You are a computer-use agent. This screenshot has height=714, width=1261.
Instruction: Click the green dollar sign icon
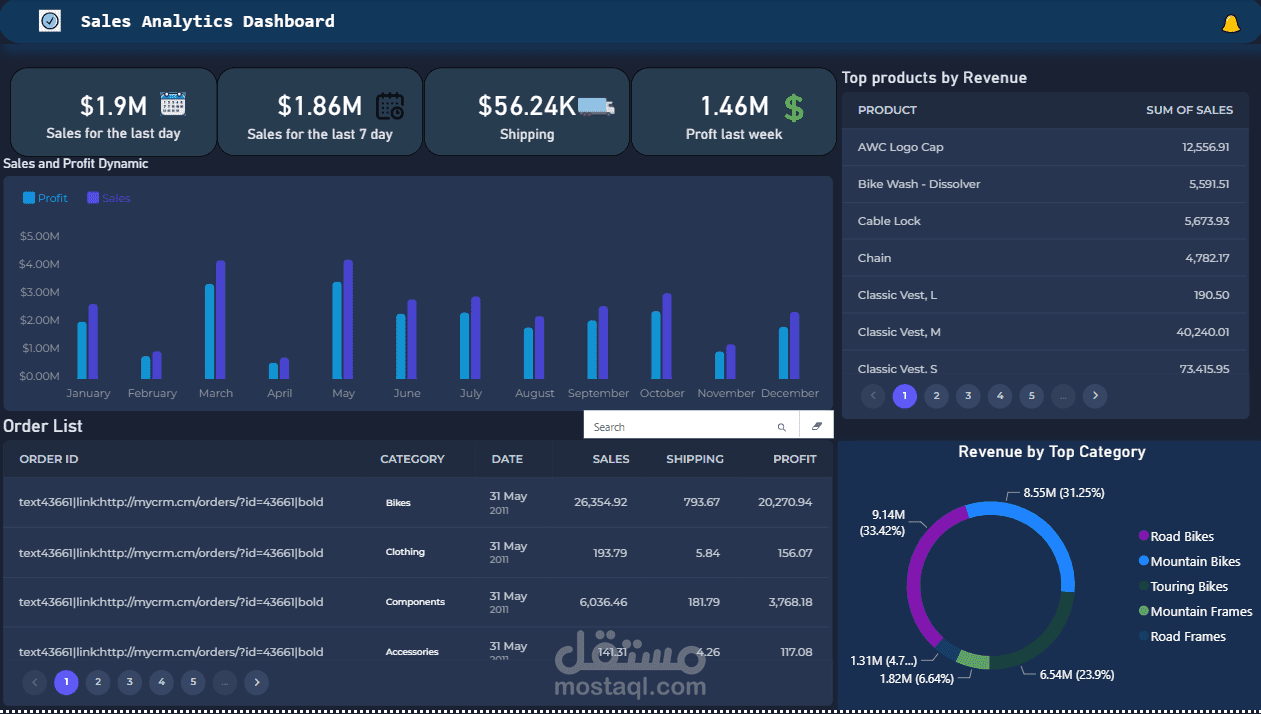pos(794,107)
